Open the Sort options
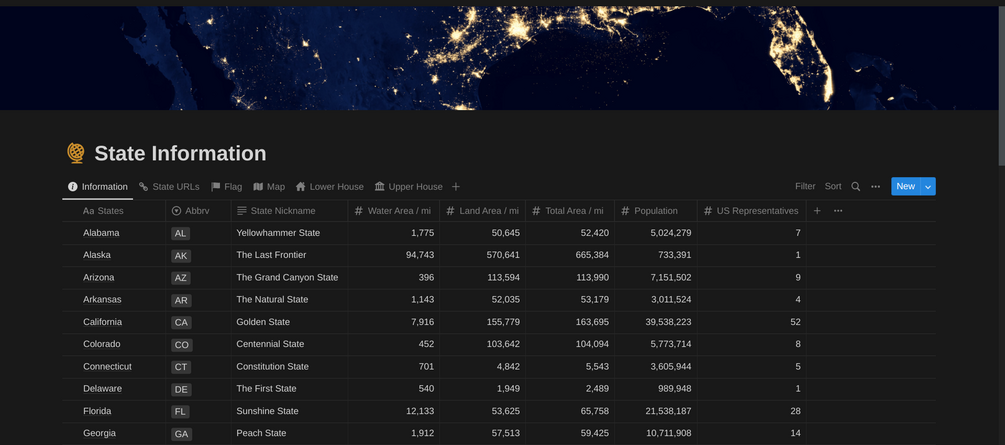1005x445 pixels. pos(833,187)
